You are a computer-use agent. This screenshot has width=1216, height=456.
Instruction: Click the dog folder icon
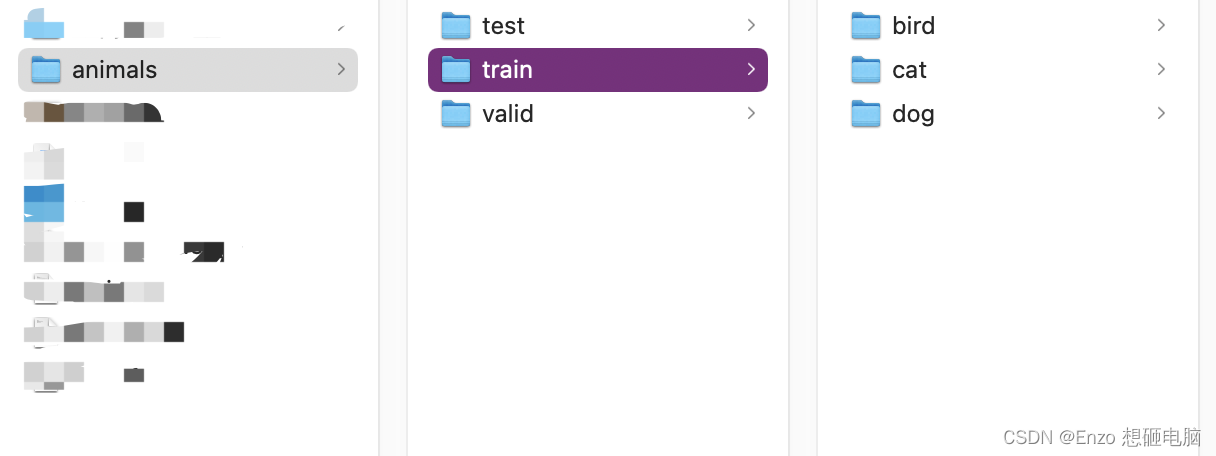click(x=866, y=114)
